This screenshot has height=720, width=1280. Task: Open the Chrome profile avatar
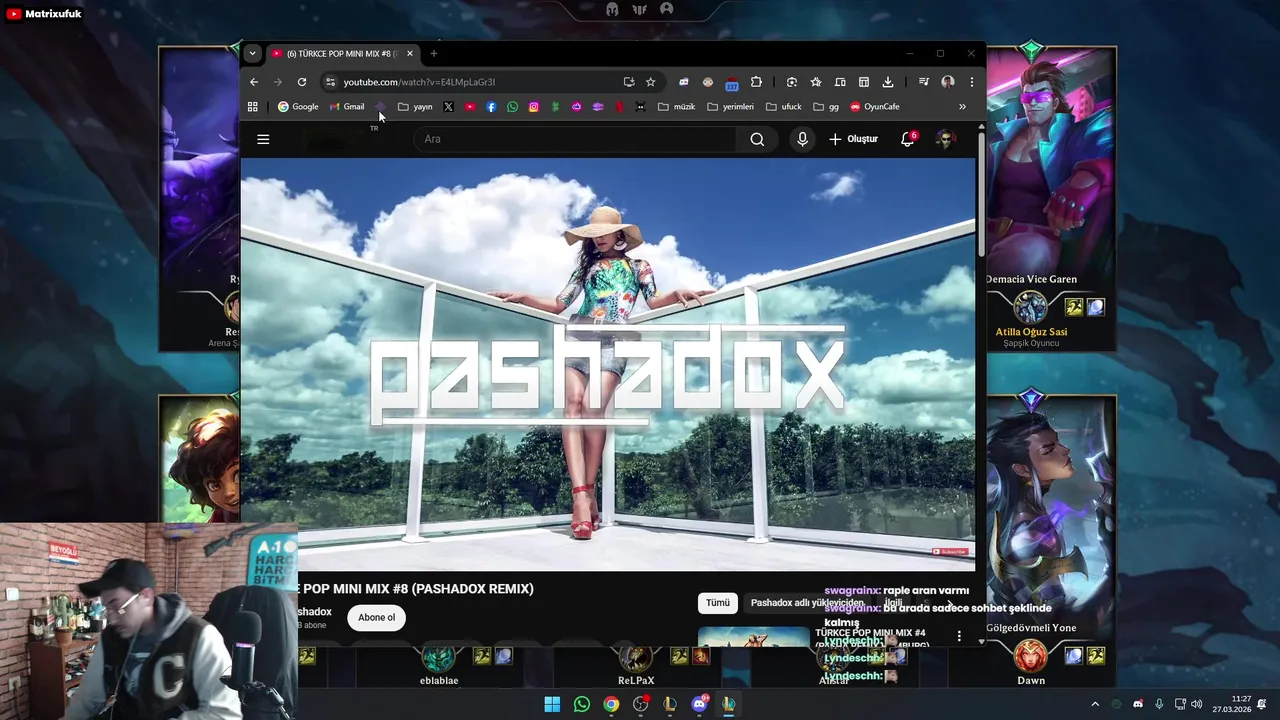coord(947,82)
